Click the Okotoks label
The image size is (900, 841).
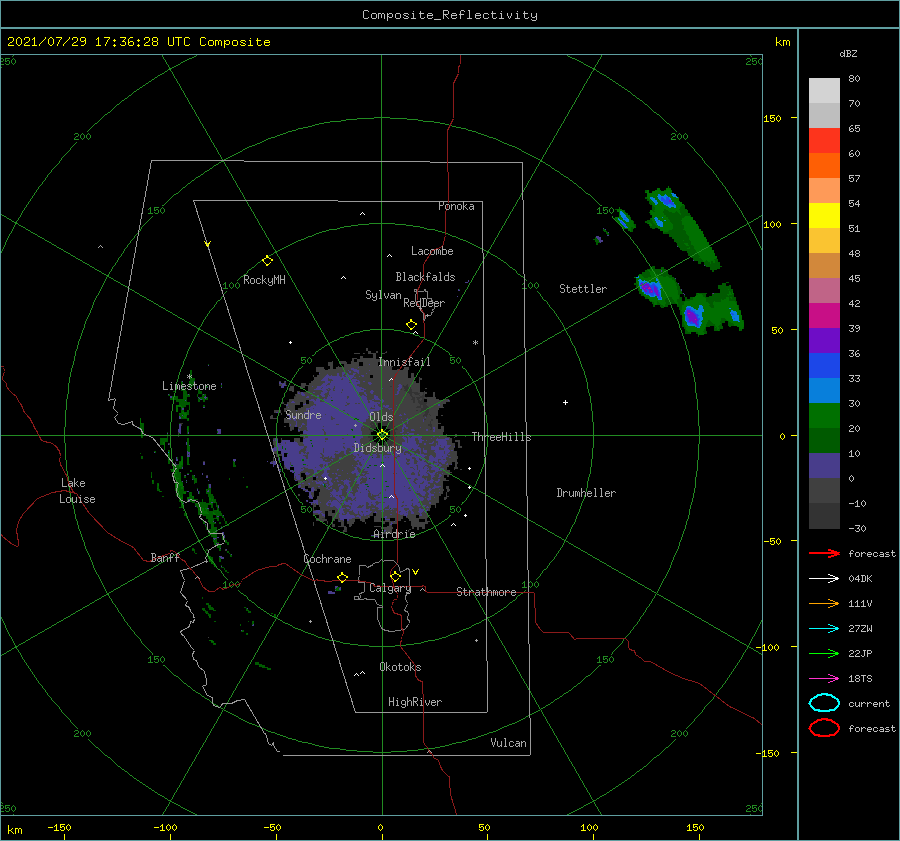coord(400,667)
